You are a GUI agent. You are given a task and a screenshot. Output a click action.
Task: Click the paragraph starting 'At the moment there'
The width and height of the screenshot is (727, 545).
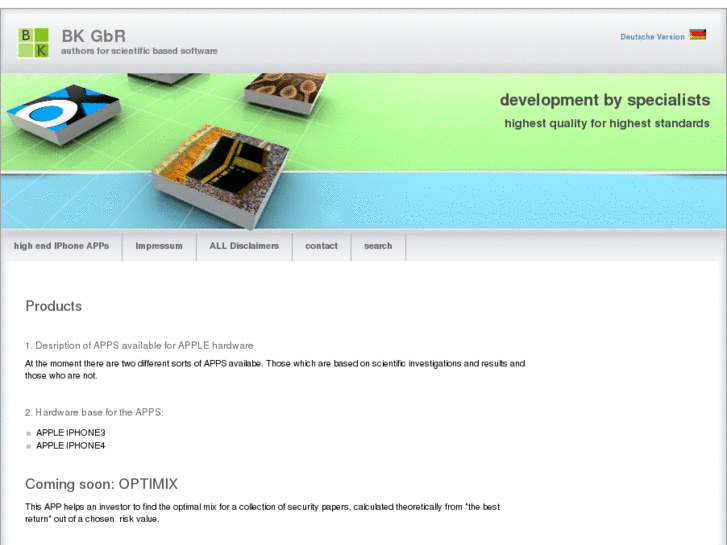coord(275,370)
